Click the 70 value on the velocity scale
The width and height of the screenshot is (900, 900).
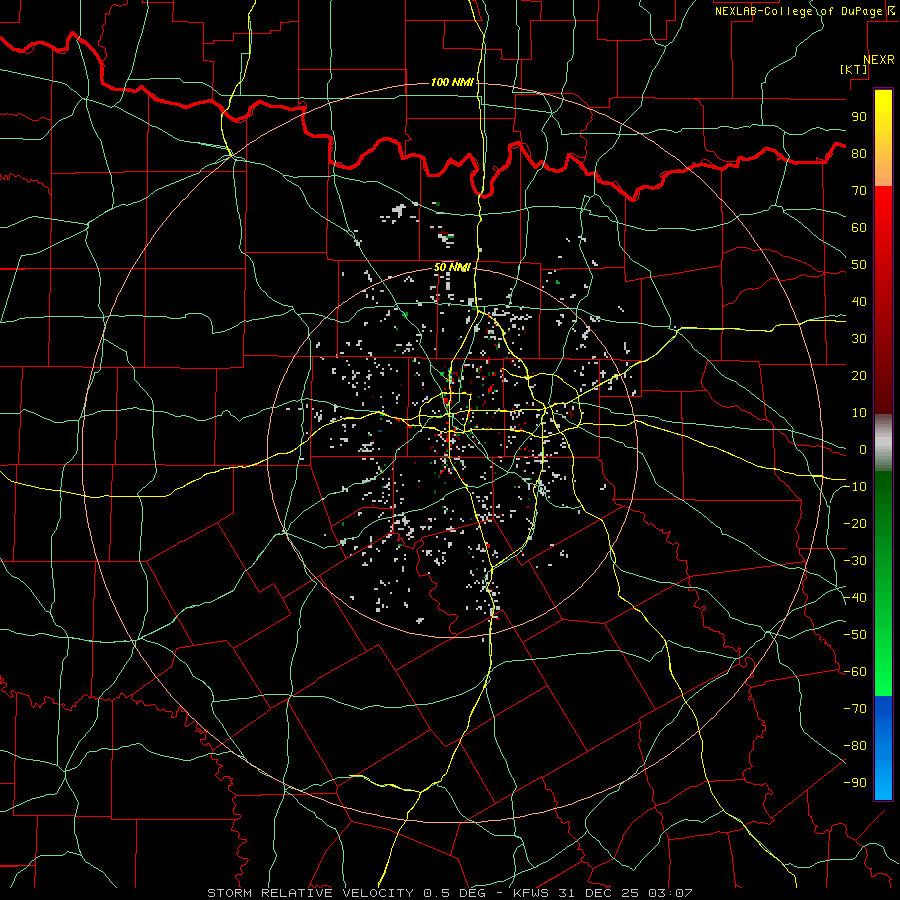tap(859, 191)
